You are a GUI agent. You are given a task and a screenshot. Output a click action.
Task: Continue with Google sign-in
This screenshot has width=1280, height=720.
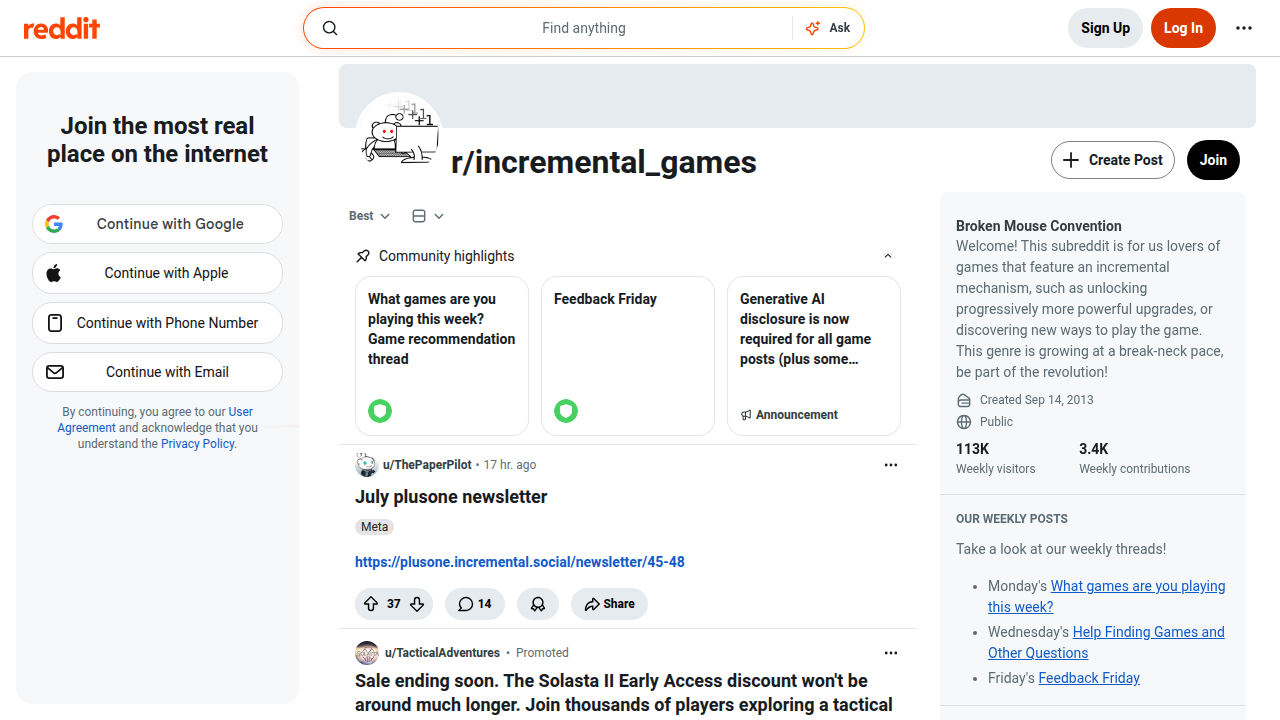pyautogui.click(x=158, y=224)
